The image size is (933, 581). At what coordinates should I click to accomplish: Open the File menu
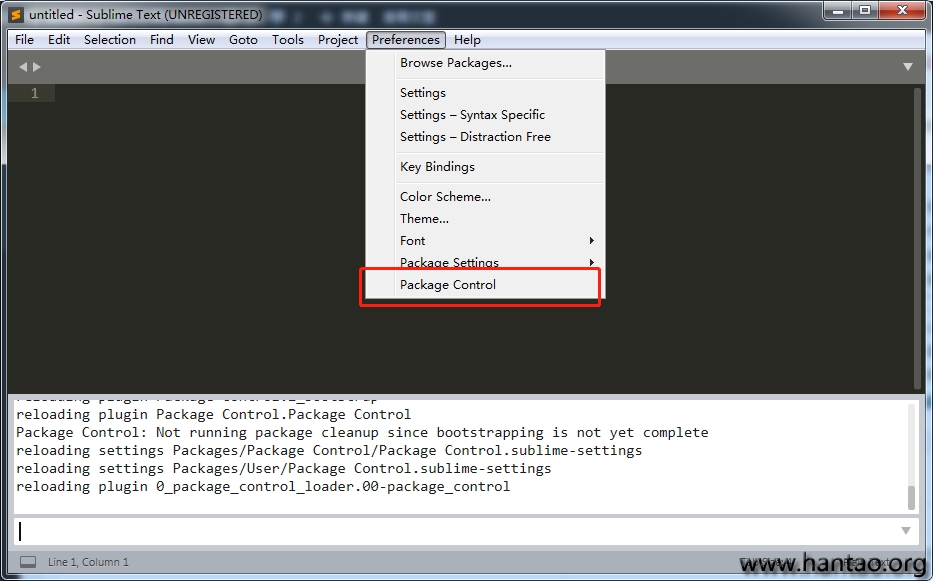click(x=25, y=40)
